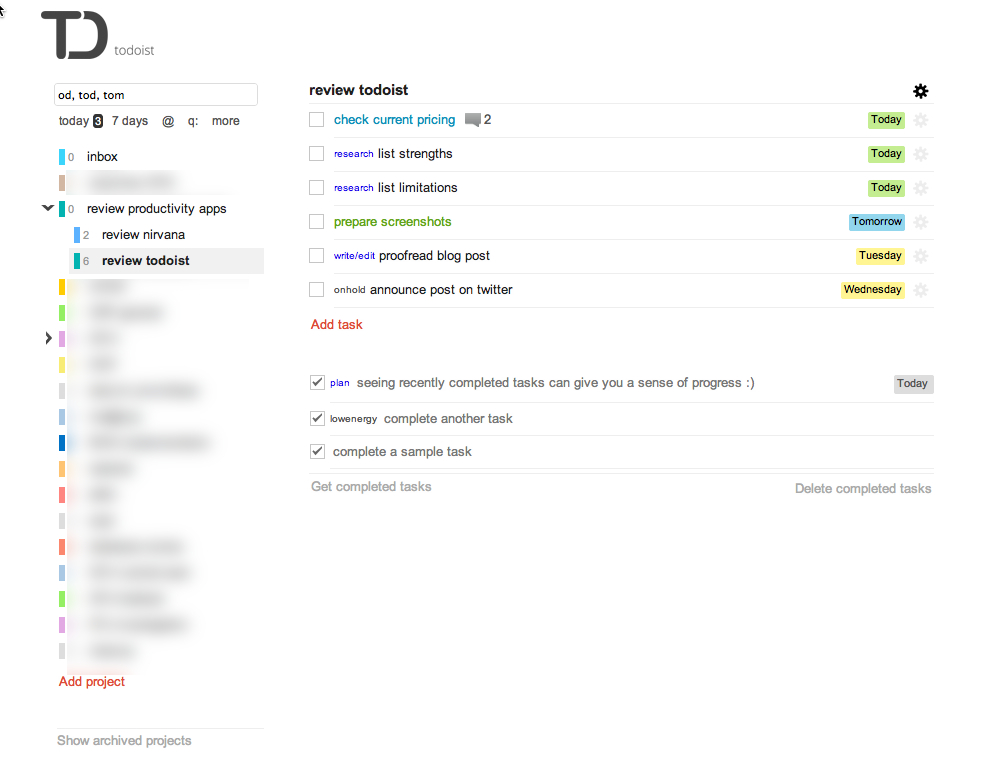Click the @ labels filter icon
999x771 pixels.
pos(168,121)
